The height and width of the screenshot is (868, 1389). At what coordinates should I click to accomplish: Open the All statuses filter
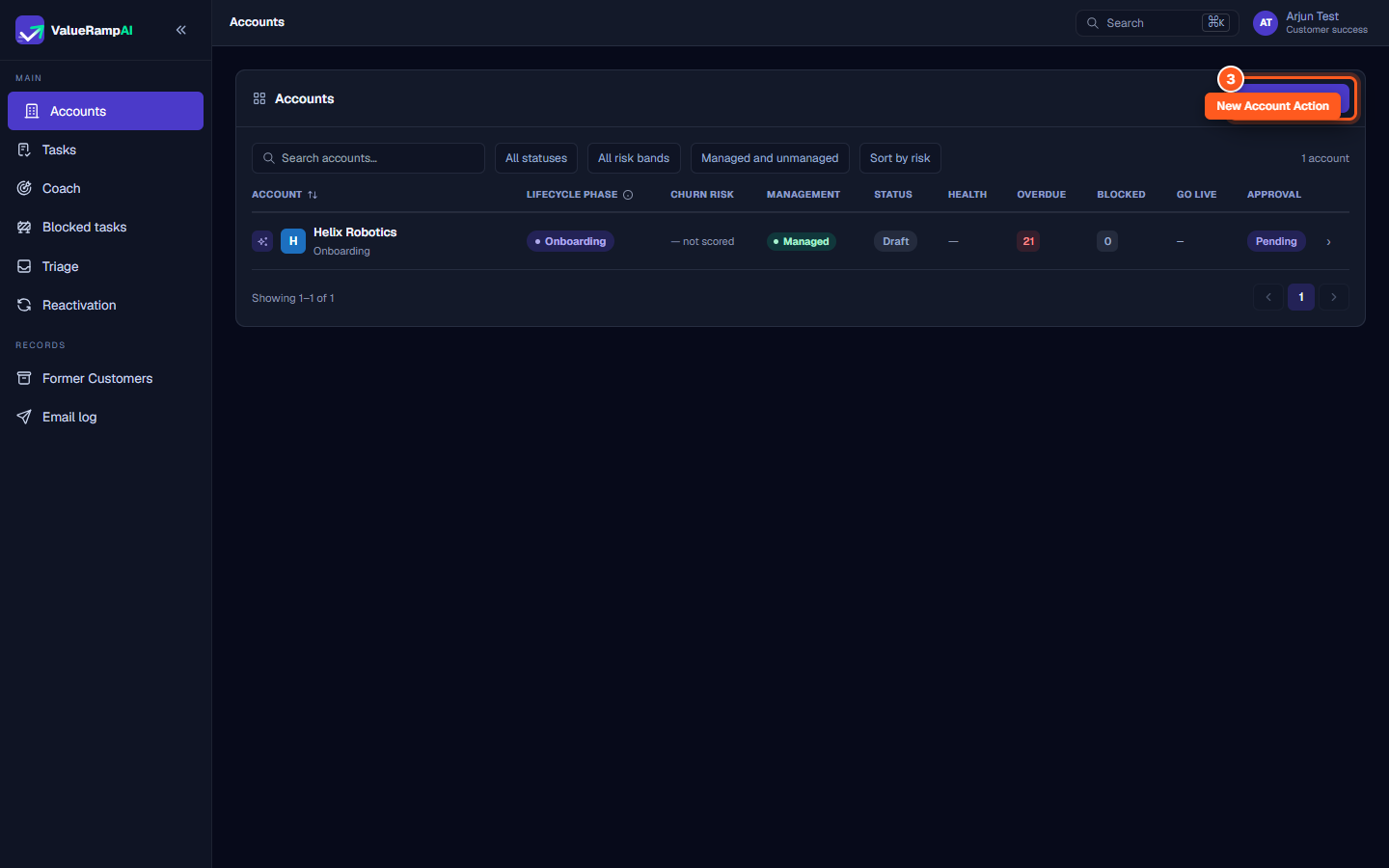(x=536, y=158)
